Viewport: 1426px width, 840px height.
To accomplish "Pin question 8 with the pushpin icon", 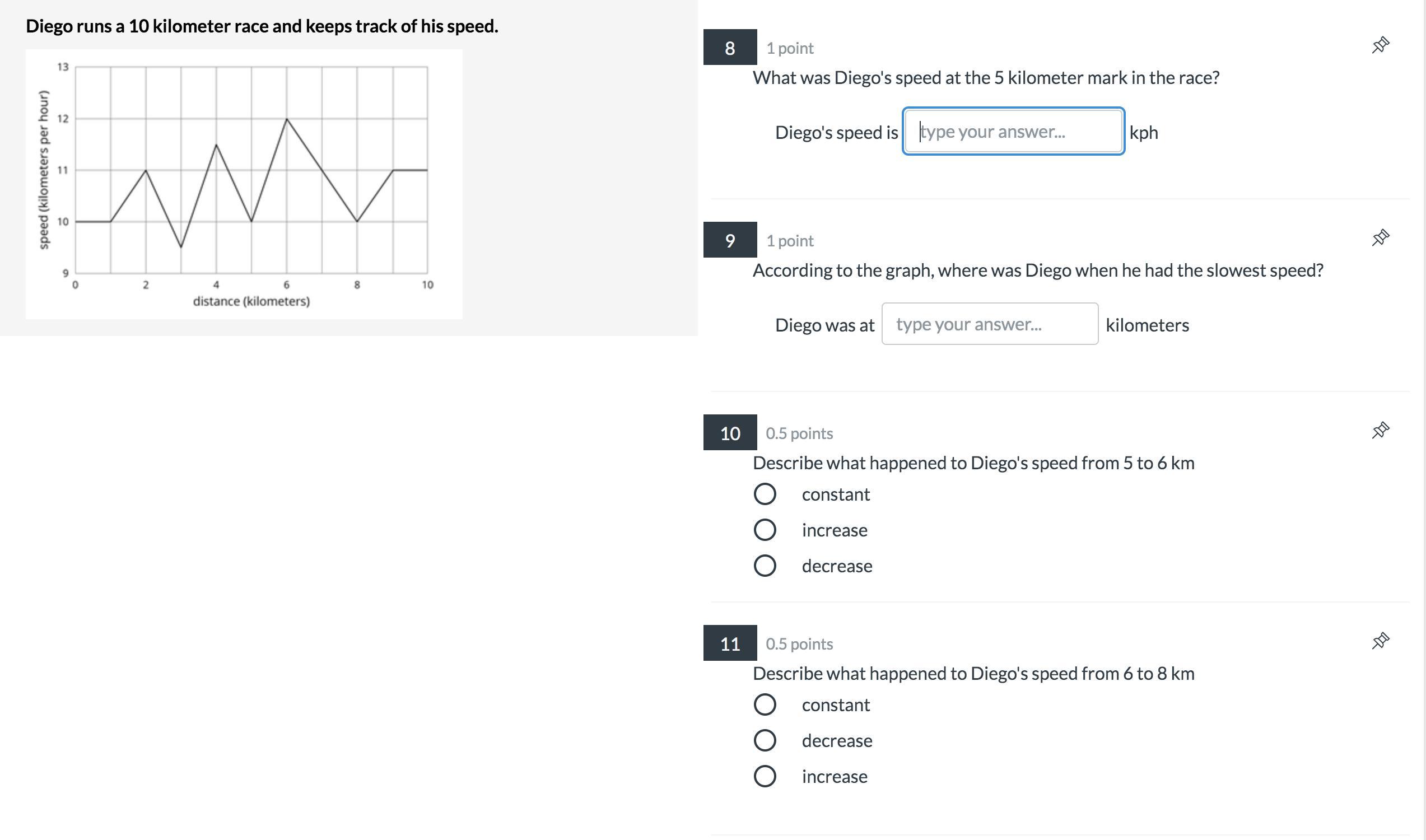I will [1380, 45].
